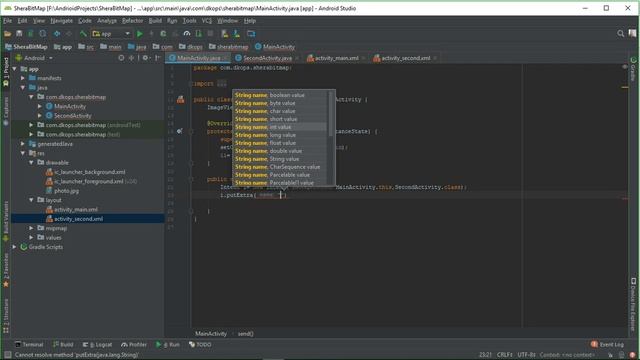Click the class gutter icon beside public class
Screen dimensions: 640x360
click(x=180, y=99)
